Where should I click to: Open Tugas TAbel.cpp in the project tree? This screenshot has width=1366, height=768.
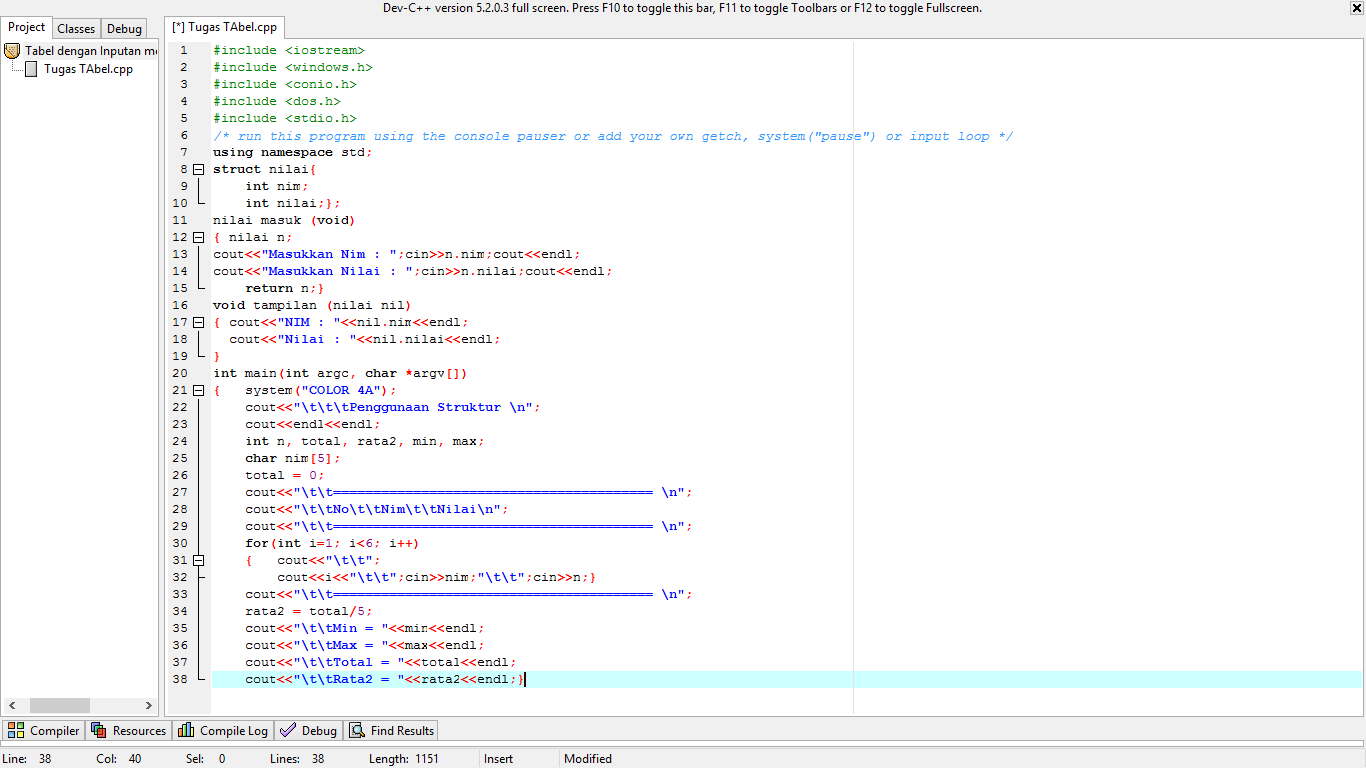point(88,69)
